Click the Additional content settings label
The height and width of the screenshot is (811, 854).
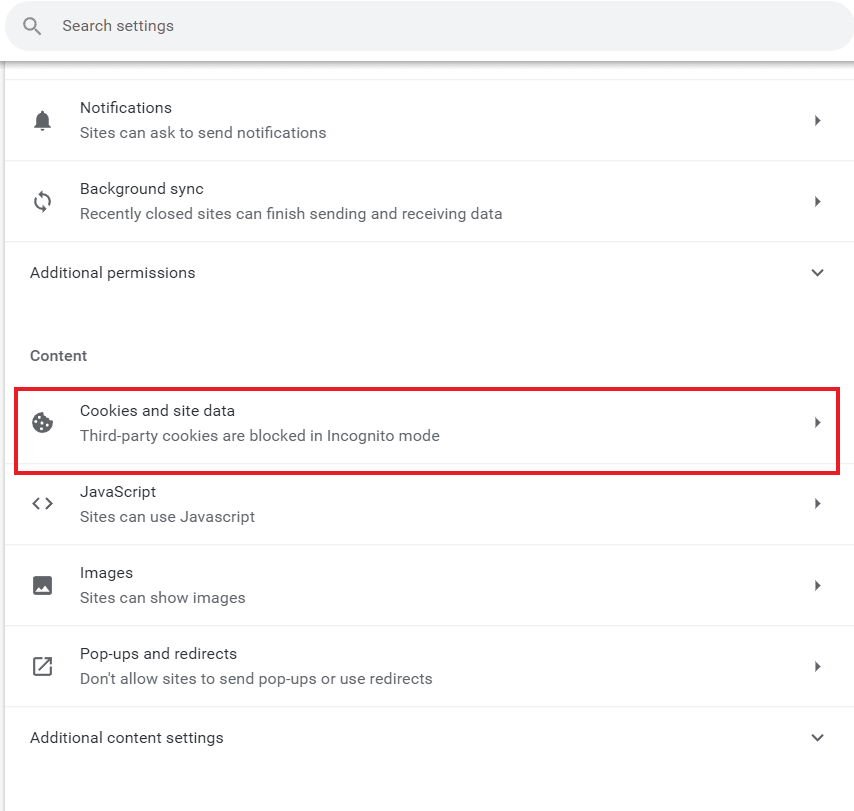(127, 738)
